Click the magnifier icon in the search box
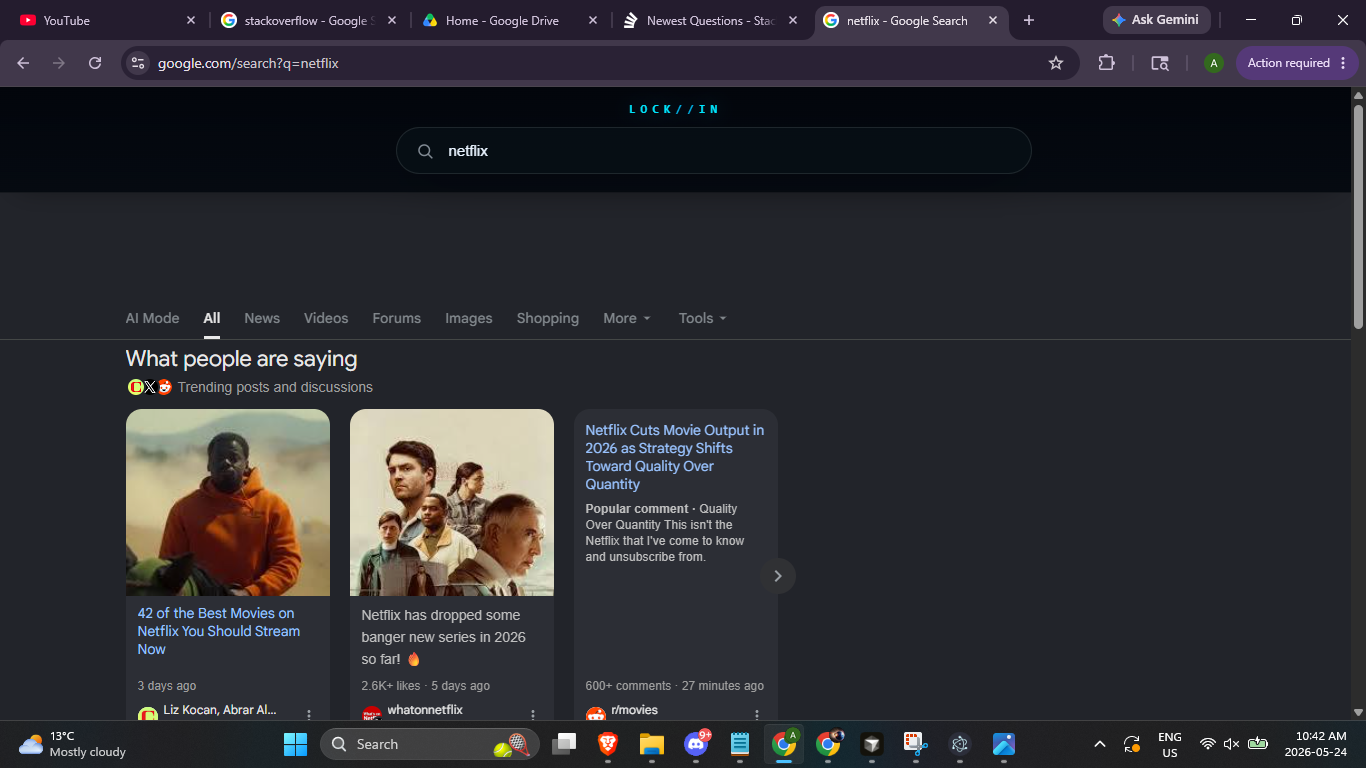This screenshot has height=768, width=1366. coord(425,151)
